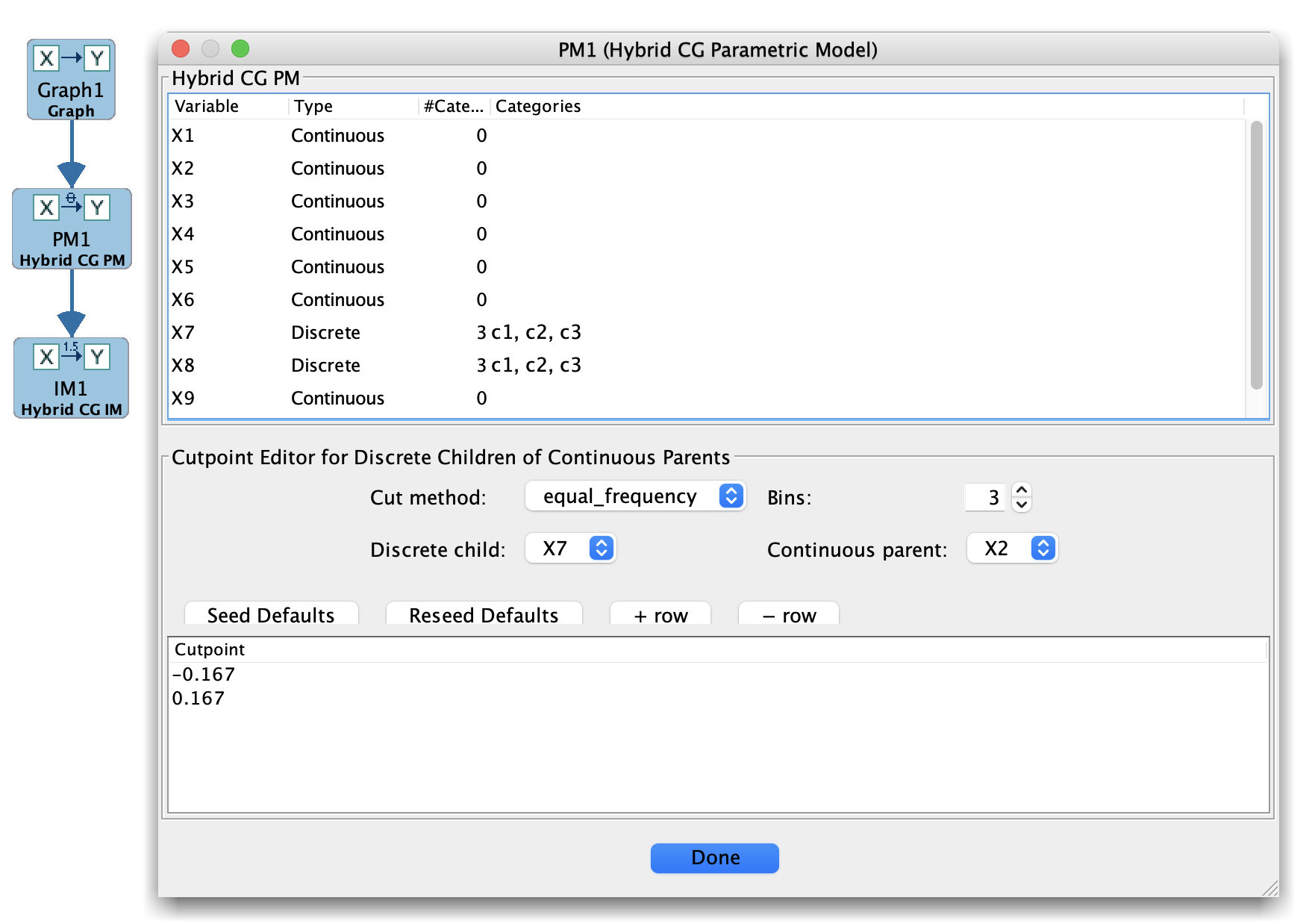Close the PM1 window with red button
The height and width of the screenshot is (924, 1312).
click(x=181, y=49)
